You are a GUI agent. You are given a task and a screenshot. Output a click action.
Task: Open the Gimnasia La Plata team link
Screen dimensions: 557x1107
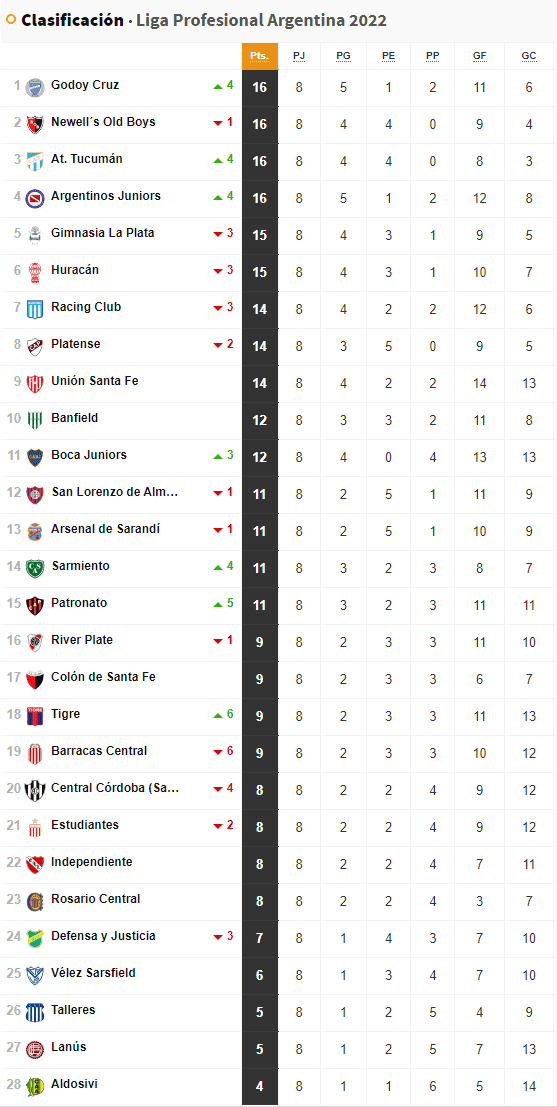[103, 233]
